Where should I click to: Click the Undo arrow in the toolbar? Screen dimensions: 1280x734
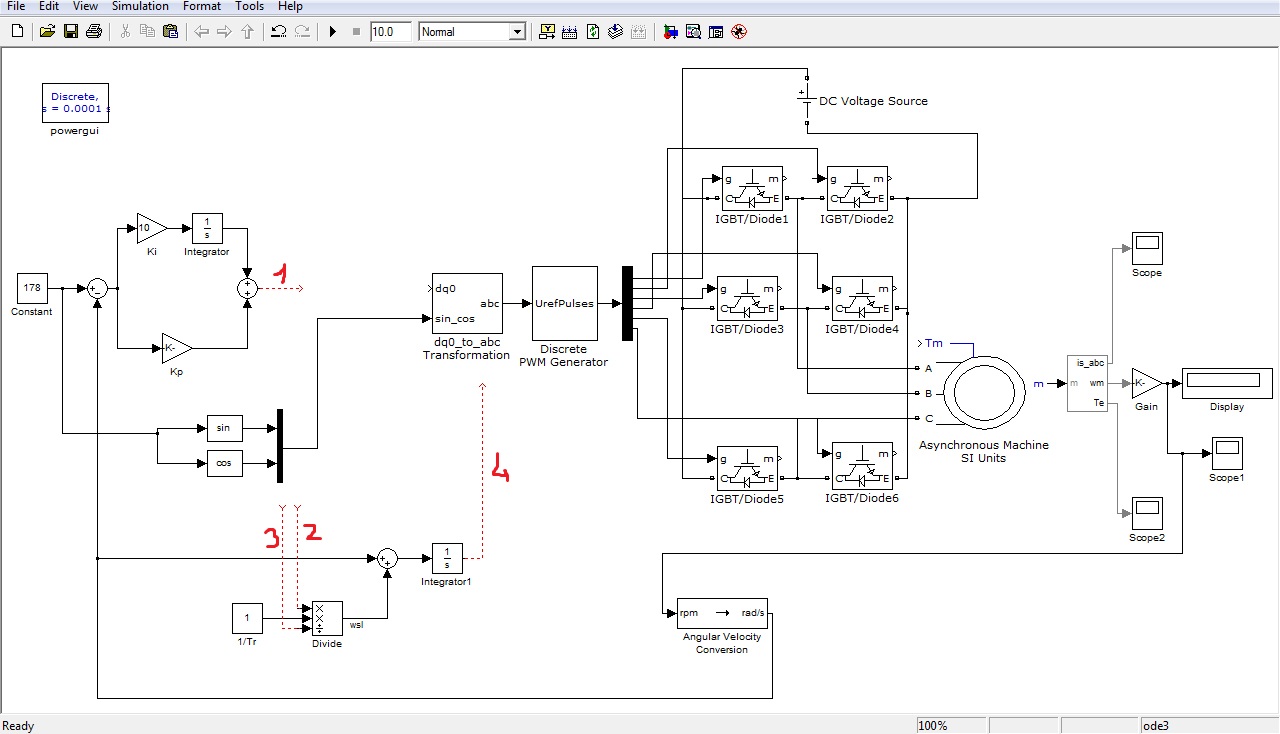tap(279, 32)
